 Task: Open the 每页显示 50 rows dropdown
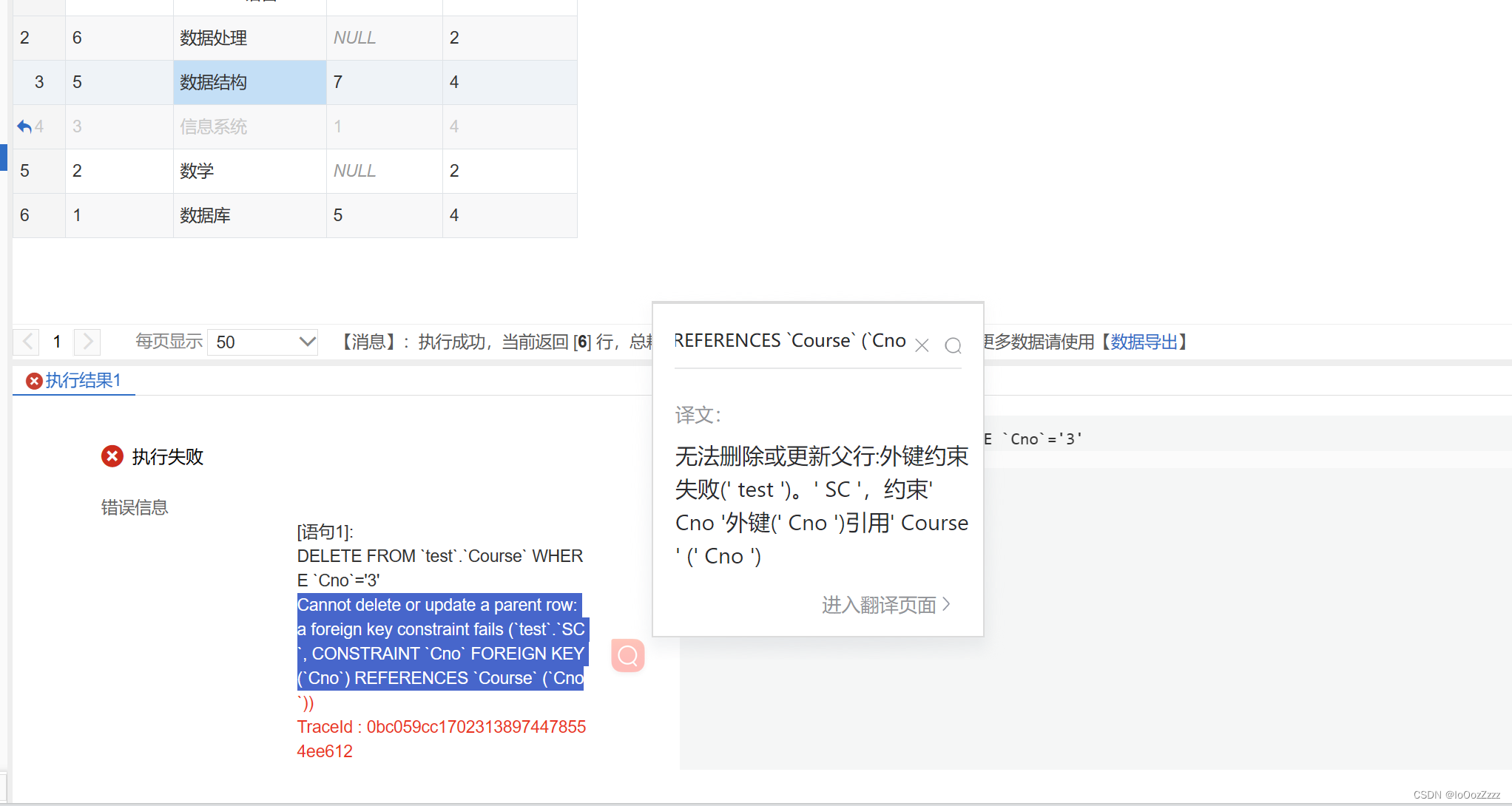pos(263,342)
